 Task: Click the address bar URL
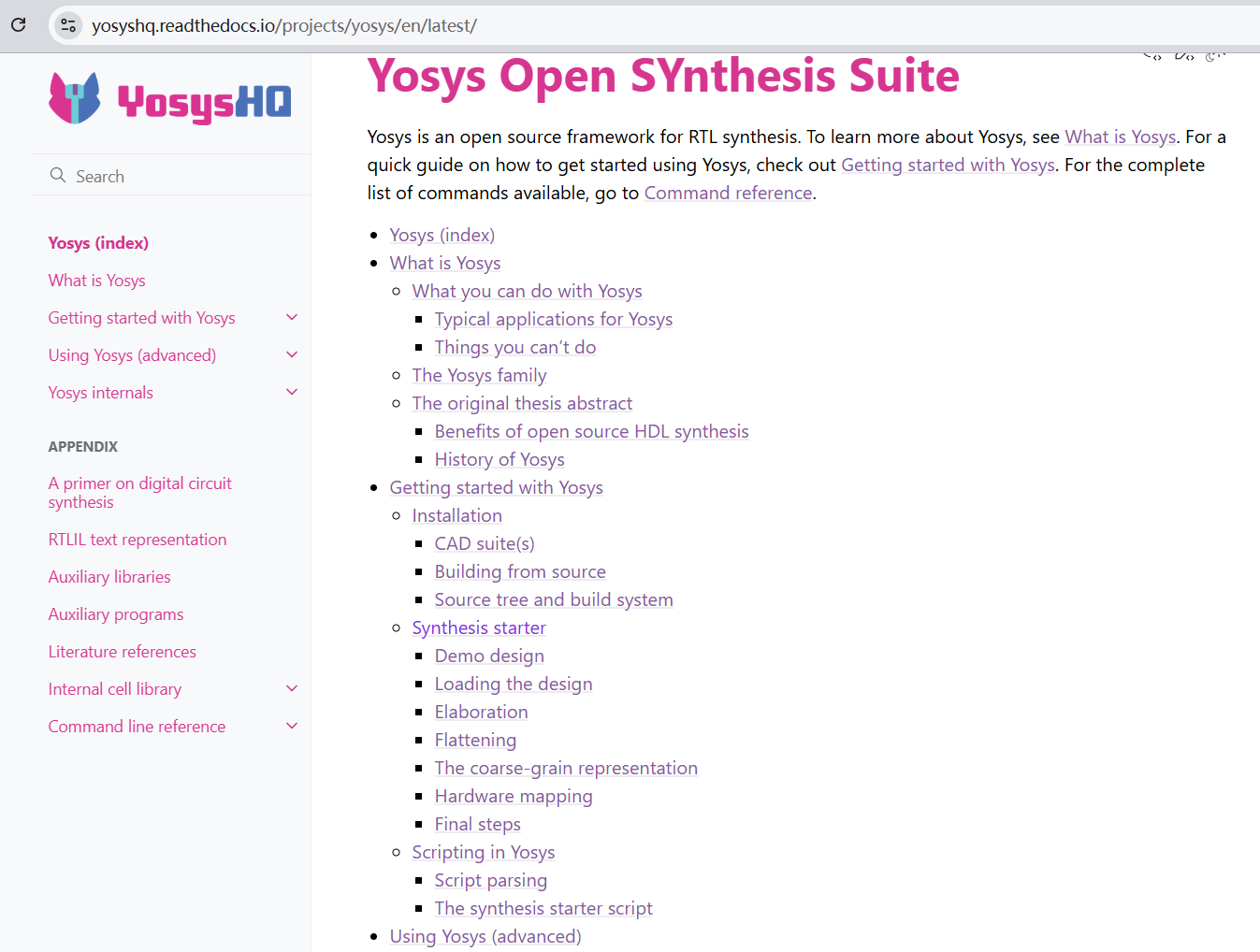click(x=284, y=26)
